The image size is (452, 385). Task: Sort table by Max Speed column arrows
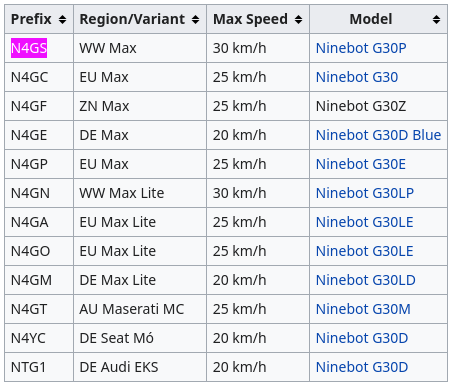coord(298,20)
